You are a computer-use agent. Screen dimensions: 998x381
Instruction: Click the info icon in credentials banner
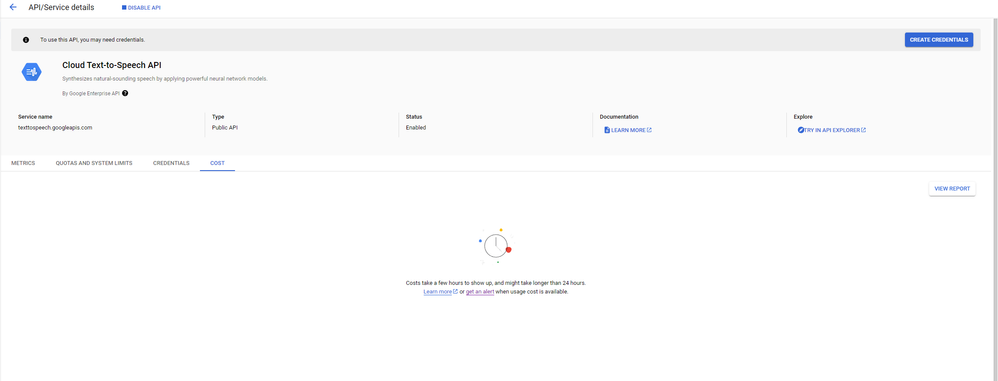26,39
